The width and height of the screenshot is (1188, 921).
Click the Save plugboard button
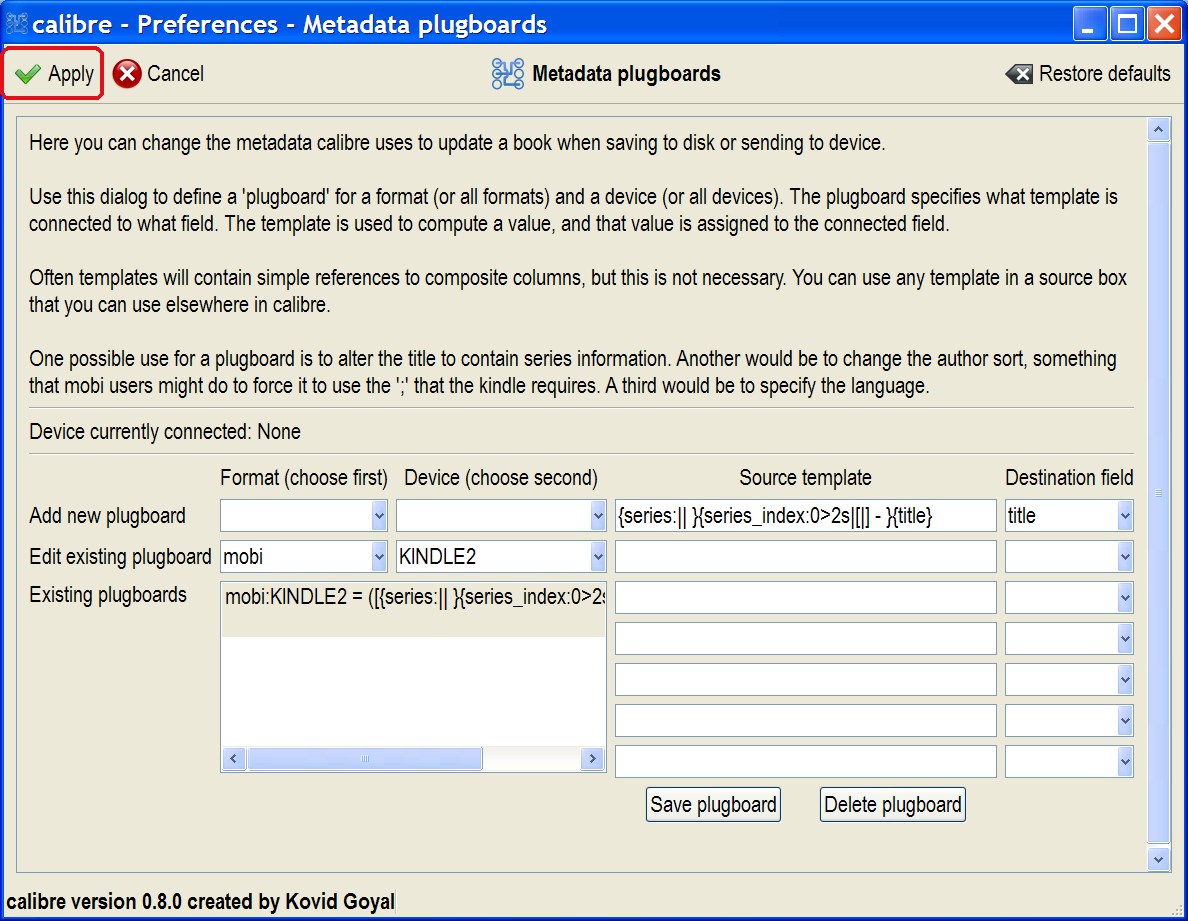tap(713, 805)
